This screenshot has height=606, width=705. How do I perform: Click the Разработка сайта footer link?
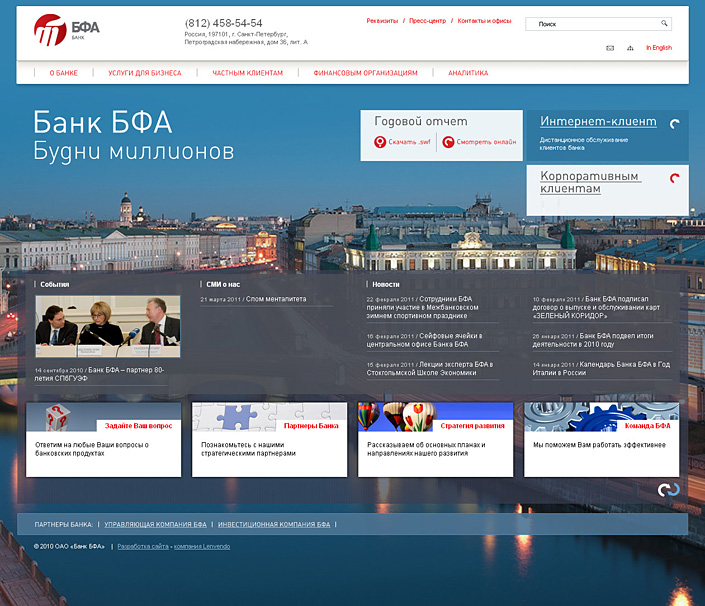143,547
